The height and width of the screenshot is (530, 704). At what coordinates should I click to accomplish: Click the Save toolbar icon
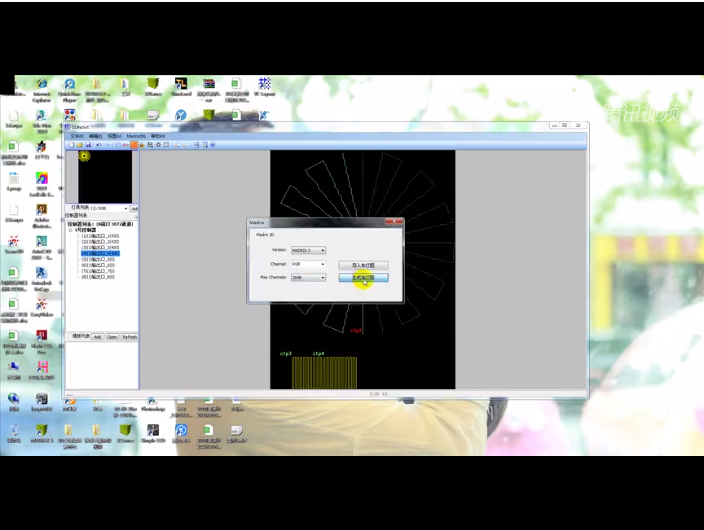click(89, 145)
